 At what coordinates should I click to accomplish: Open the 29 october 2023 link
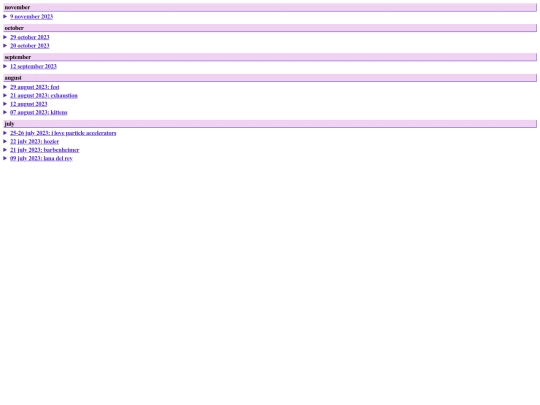click(30, 37)
